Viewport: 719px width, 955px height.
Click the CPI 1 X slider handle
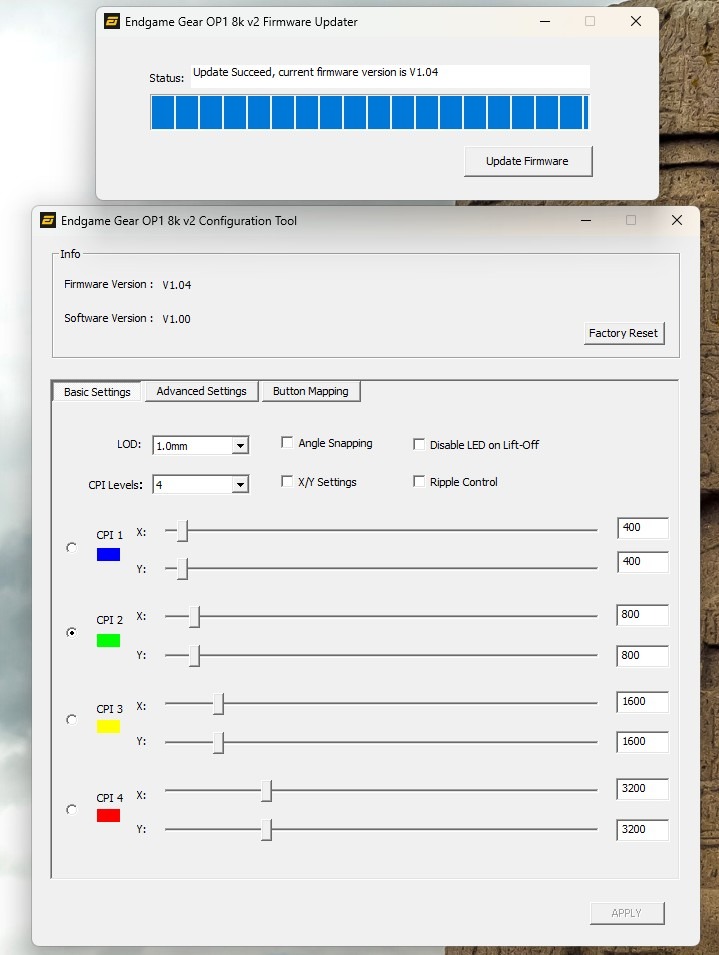tap(183, 531)
